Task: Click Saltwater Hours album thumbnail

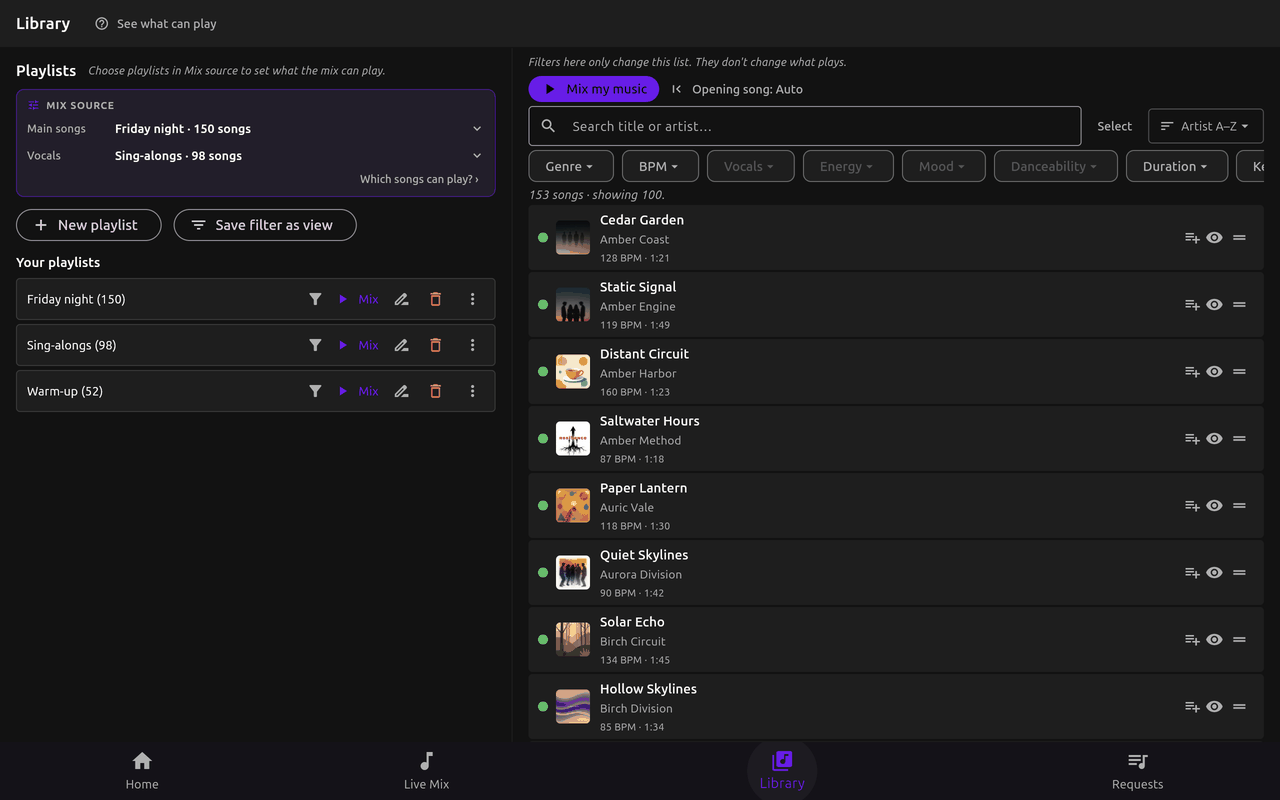Action: pyautogui.click(x=573, y=439)
